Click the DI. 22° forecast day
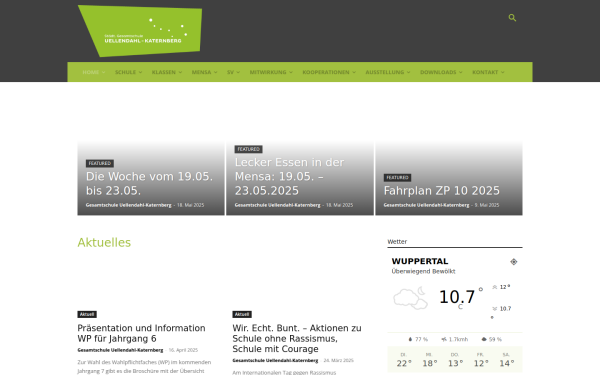600x375 pixels. coord(404,360)
